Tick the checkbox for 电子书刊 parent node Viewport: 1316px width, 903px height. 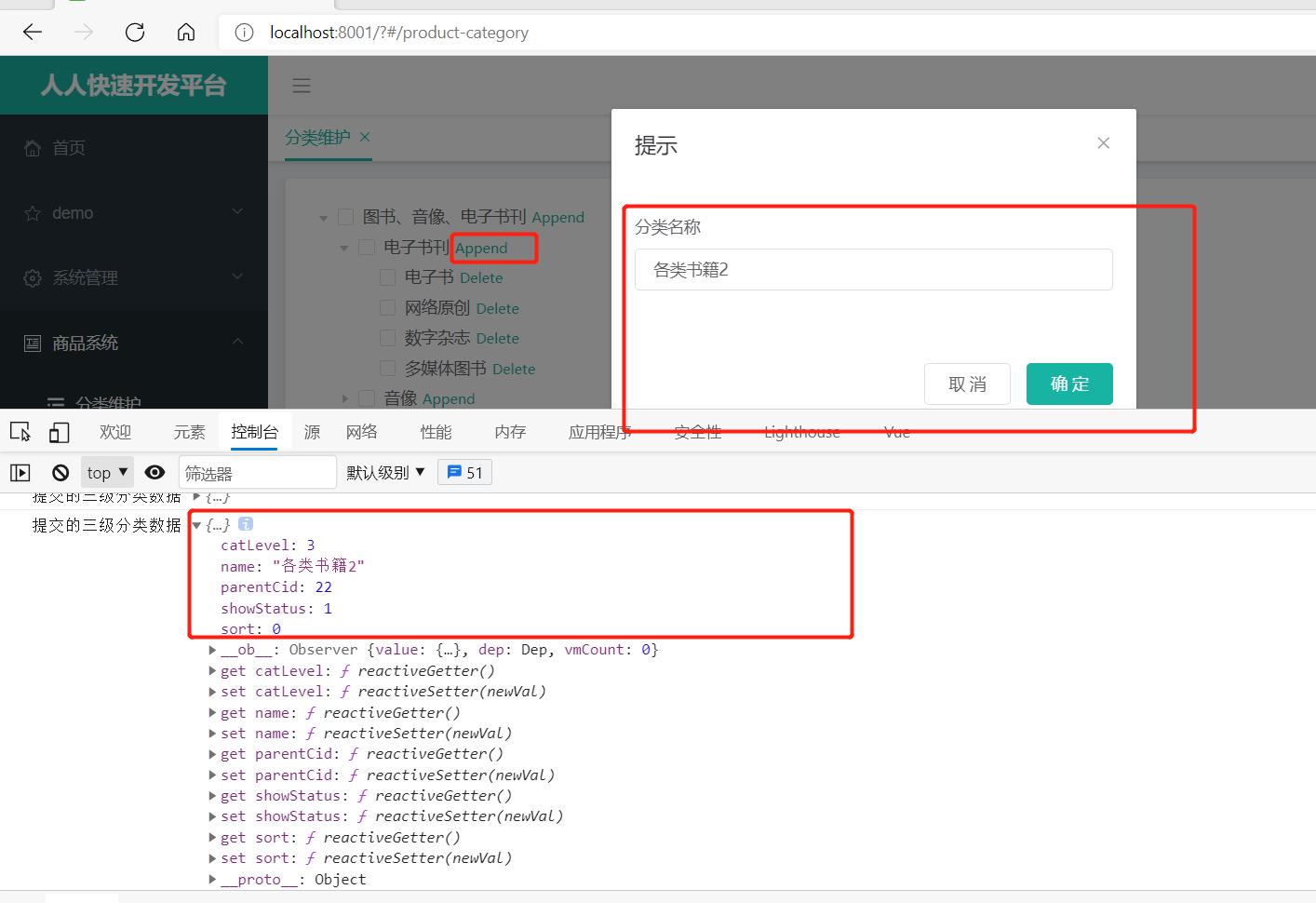click(367, 247)
